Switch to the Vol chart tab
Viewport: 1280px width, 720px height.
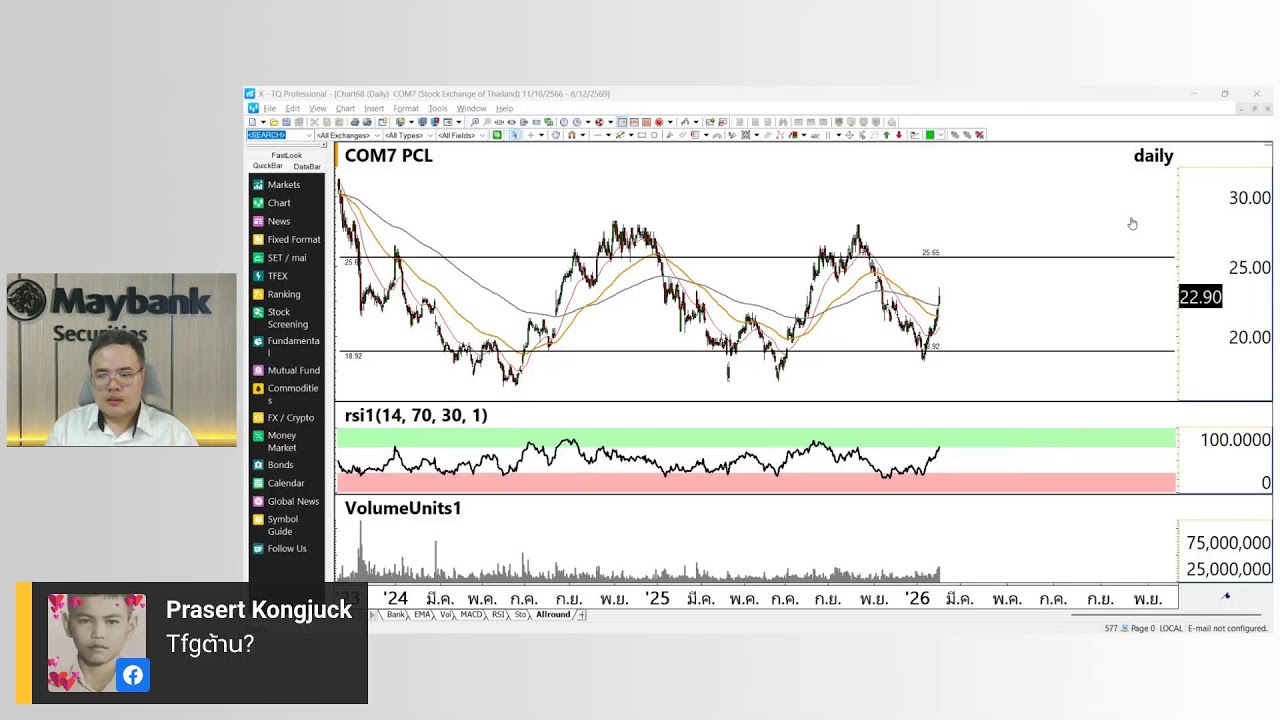(x=446, y=615)
